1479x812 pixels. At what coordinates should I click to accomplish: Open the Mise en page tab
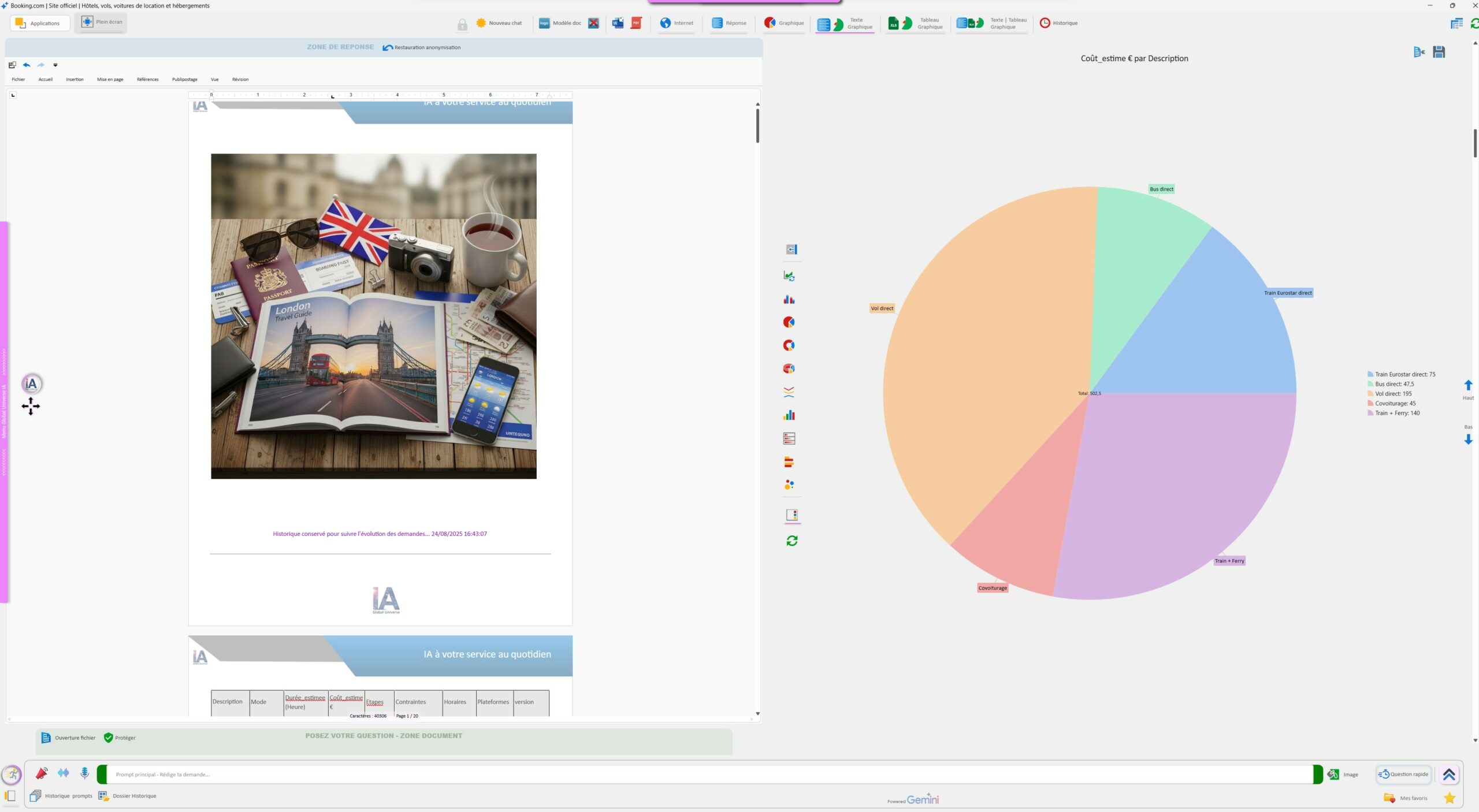(110, 80)
